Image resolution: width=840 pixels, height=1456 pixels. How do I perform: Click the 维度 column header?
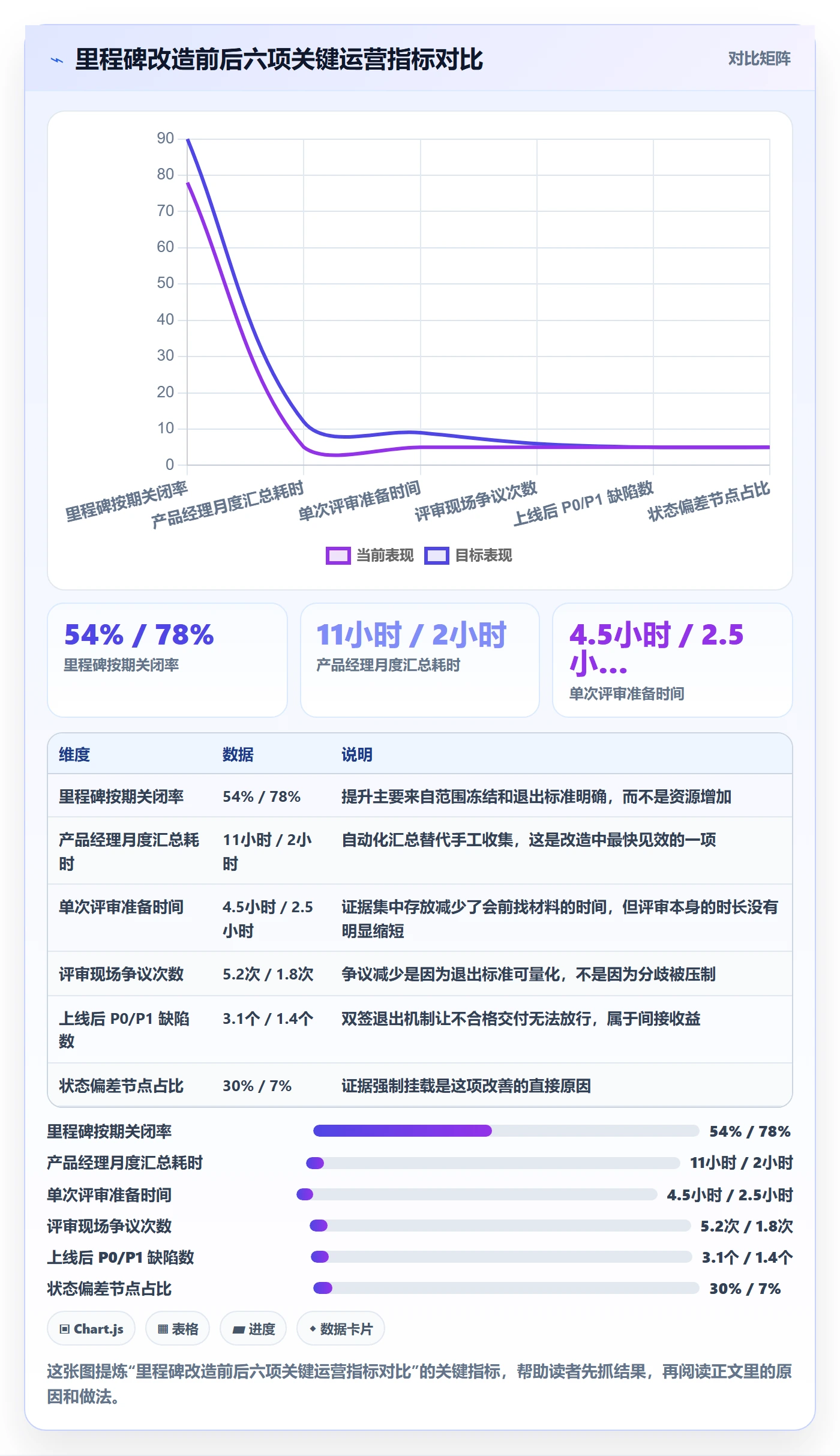point(74,754)
